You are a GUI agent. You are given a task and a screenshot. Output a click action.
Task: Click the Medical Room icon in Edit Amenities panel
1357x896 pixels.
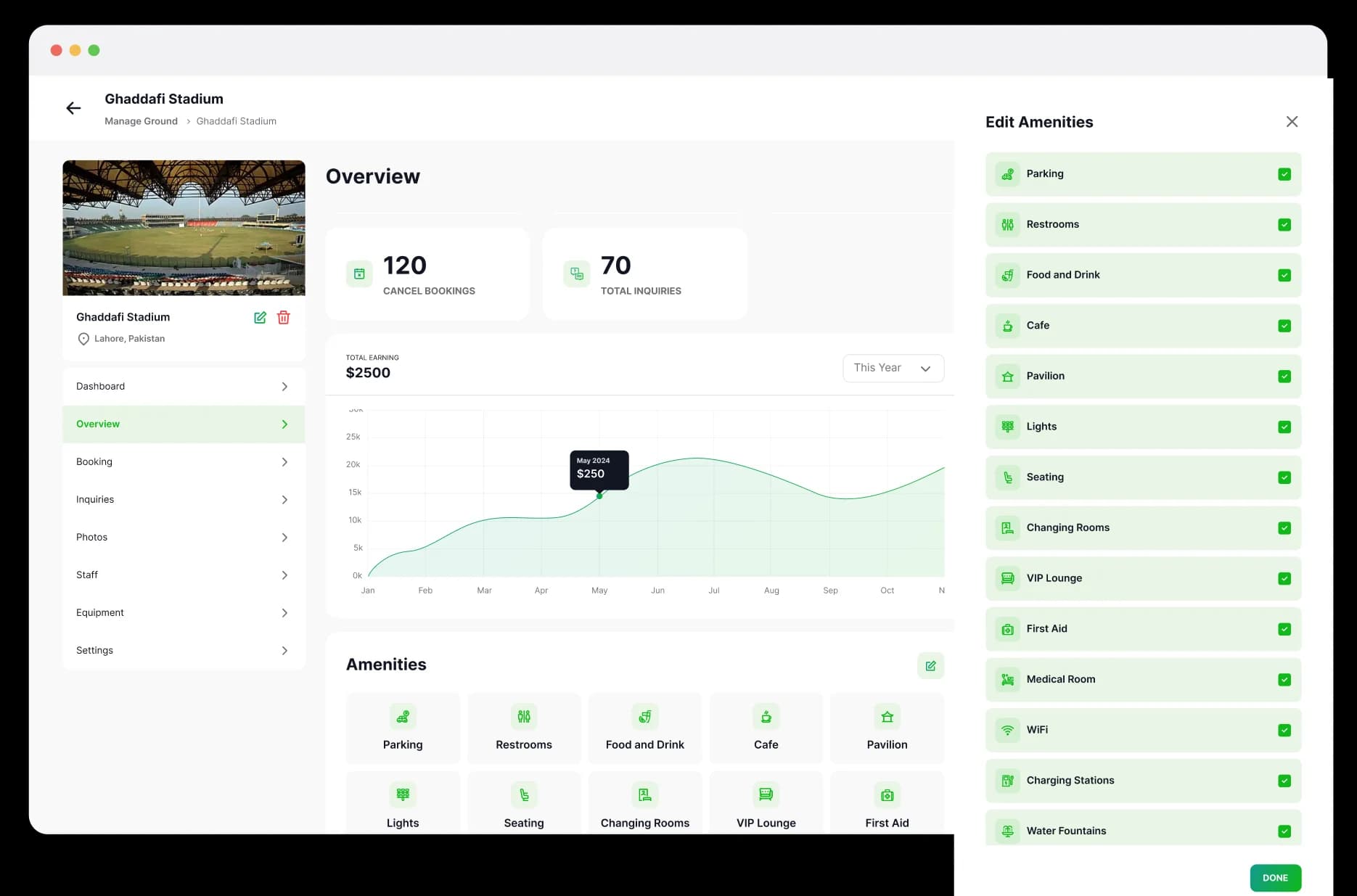click(x=1008, y=680)
